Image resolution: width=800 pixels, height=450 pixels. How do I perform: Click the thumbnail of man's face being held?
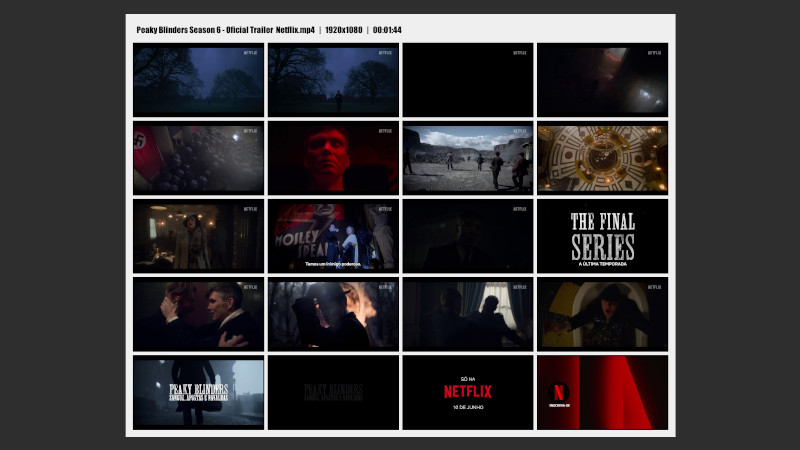[198, 314]
